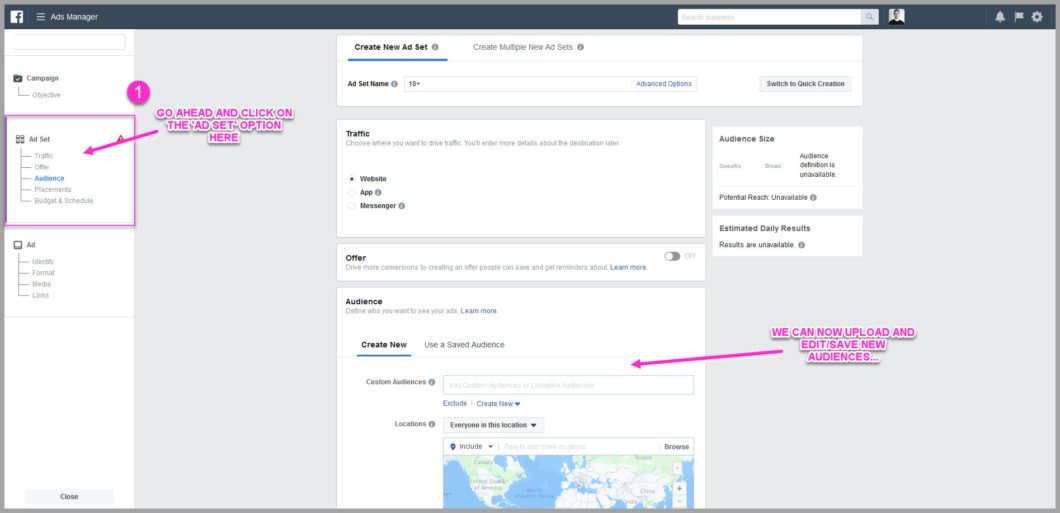Click the Ad Set warning triangle icon
The height and width of the screenshot is (513, 1060).
tap(120, 139)
